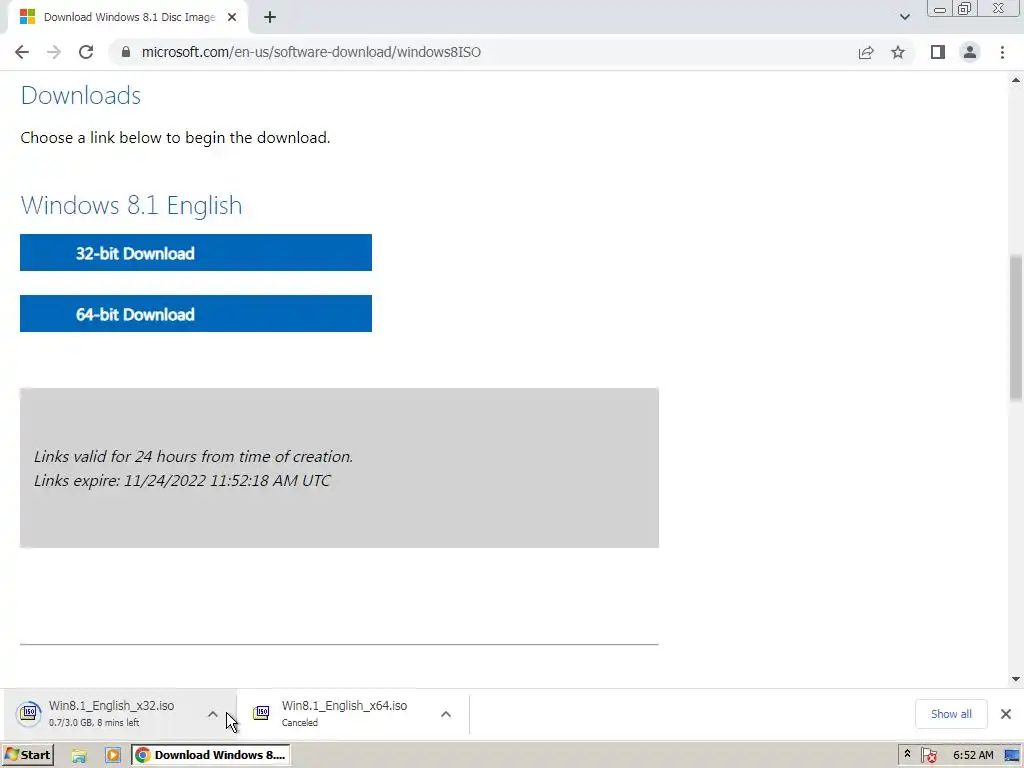Click the Show desktop tray icon

coord(1013,756)
